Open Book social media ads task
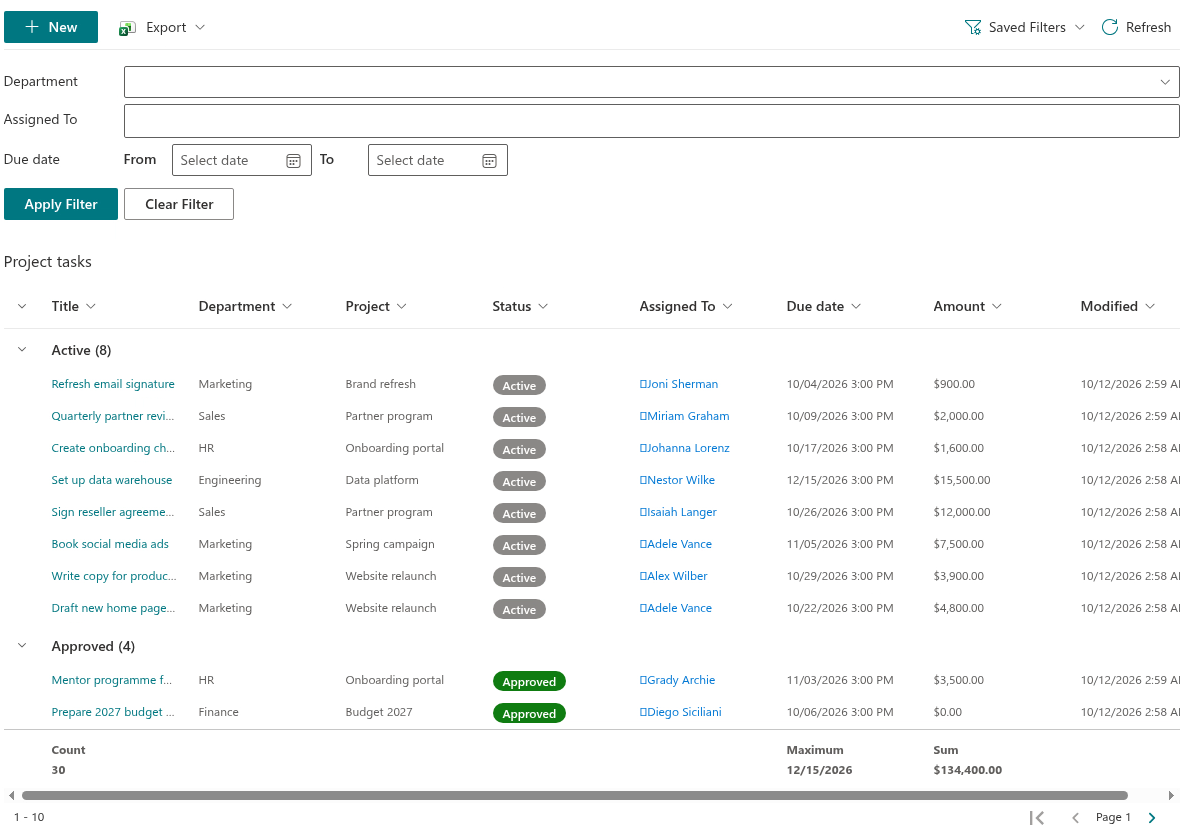 coord(110,544)
